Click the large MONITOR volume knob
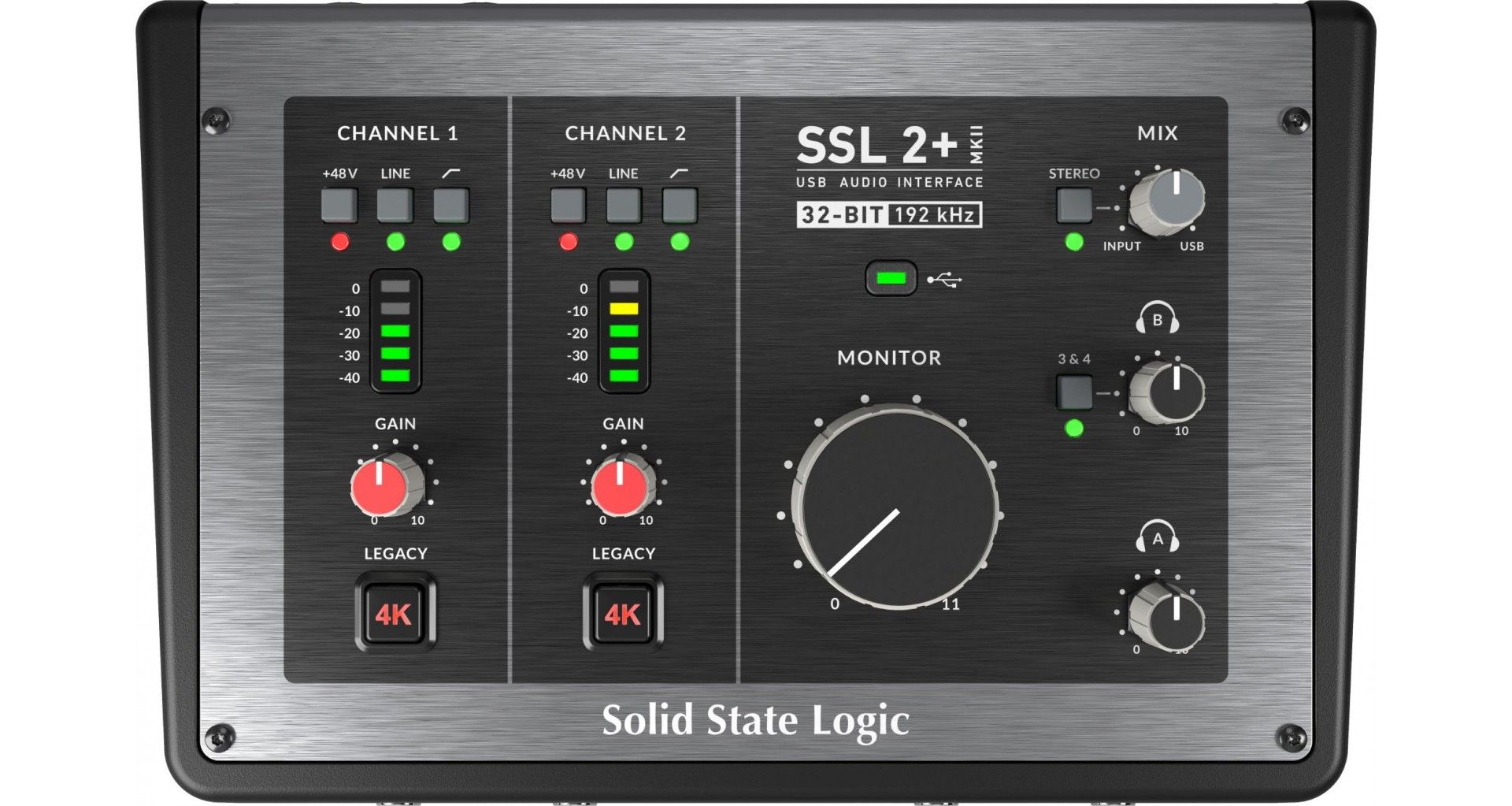This screenshot has height=806, width=1512. (896, 511)
